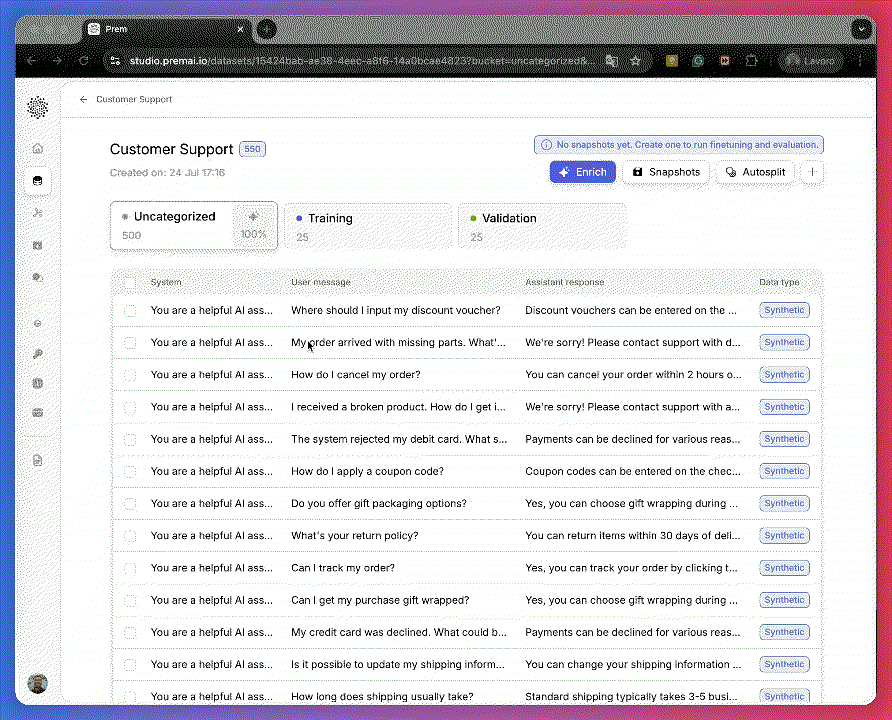Switch to the Training bucket tab

click(368, 226)
